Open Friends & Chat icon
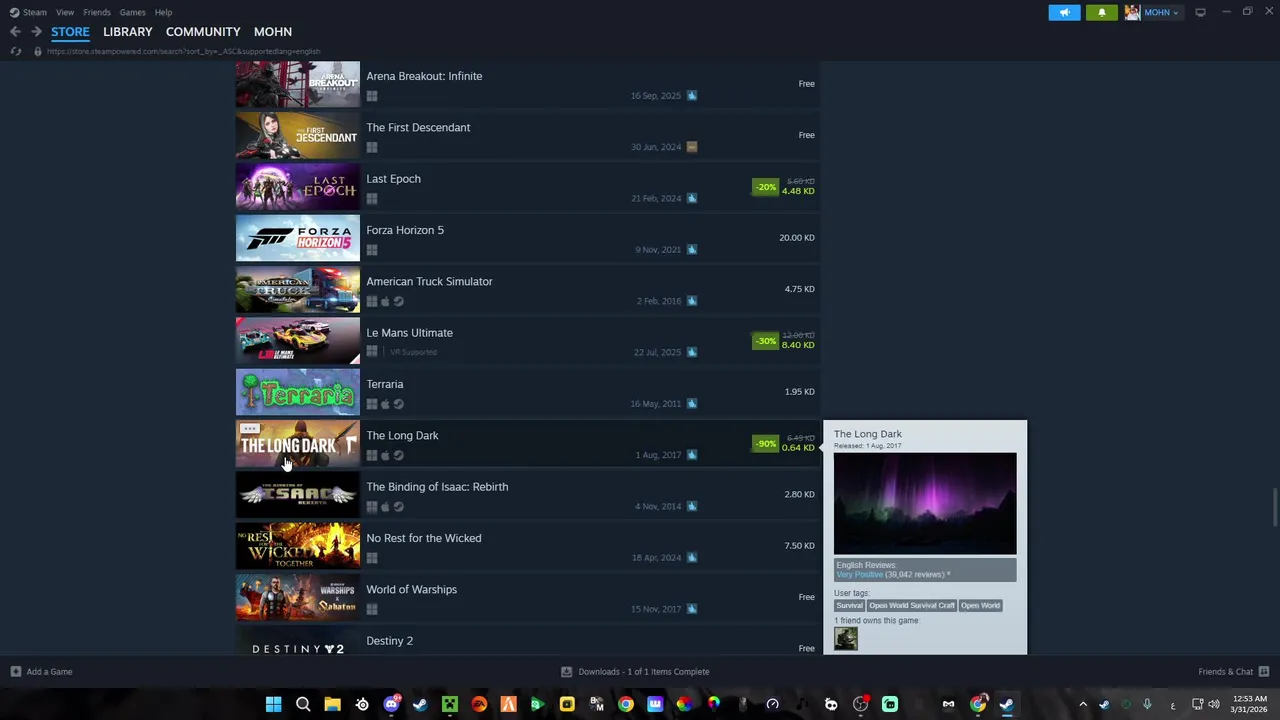Screen dimensions: 1280x720 pos(1264,672)
